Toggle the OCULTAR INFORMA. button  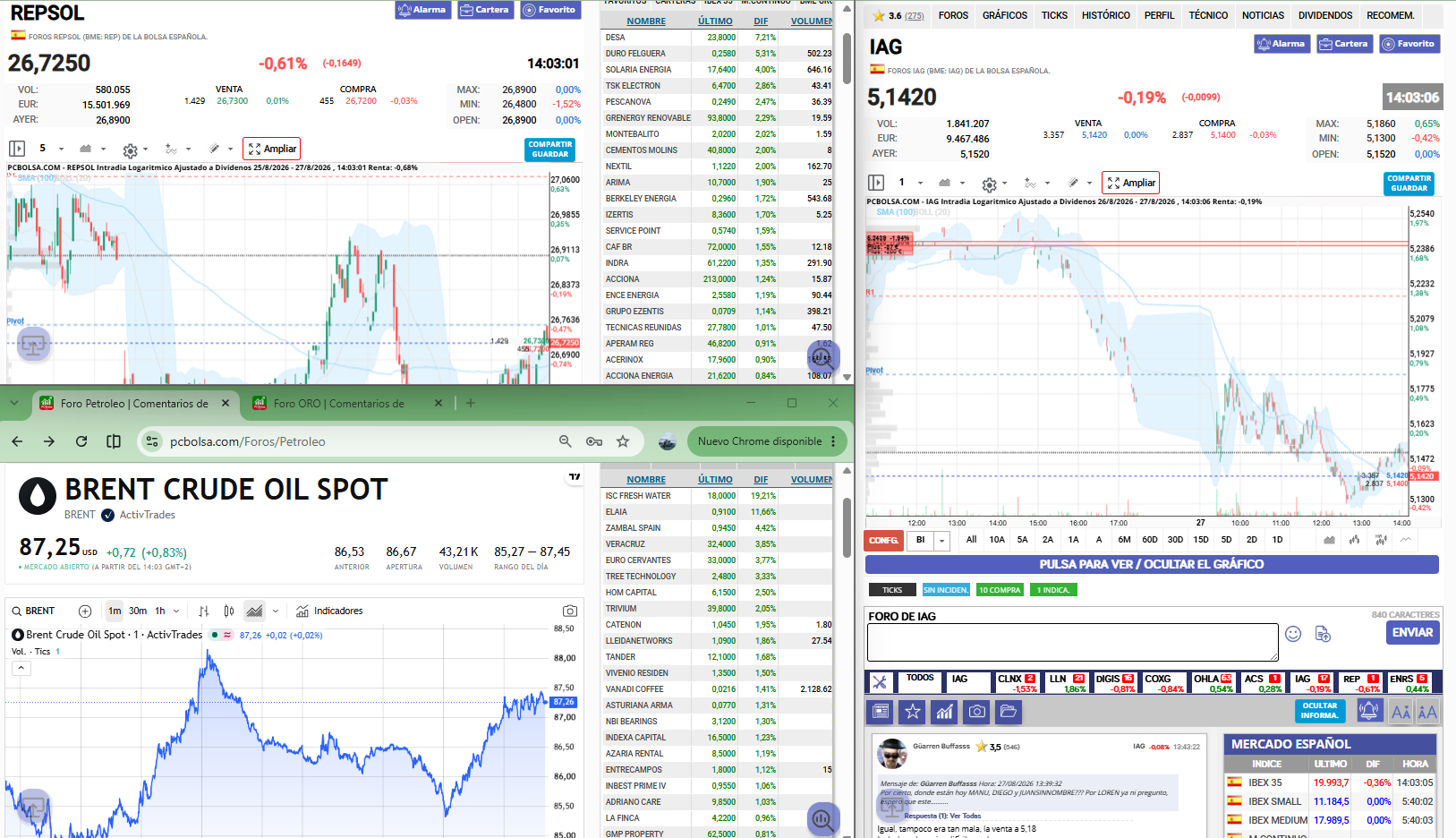(1320, 711)
